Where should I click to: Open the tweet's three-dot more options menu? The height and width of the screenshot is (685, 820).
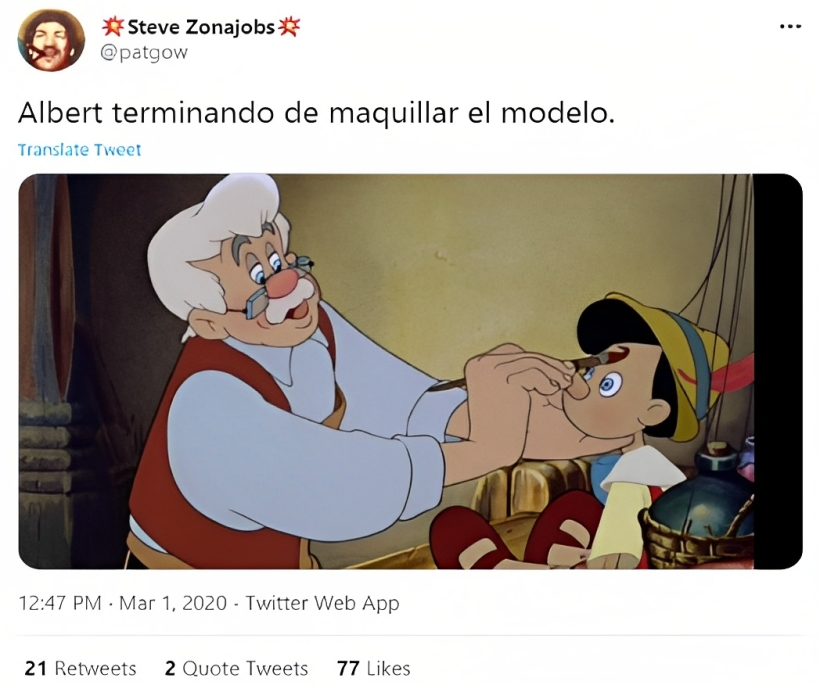tap(790, 26)
